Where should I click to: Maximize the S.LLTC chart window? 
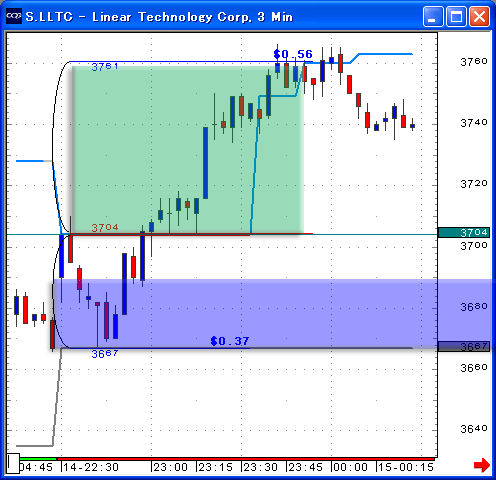pos(456,16)
